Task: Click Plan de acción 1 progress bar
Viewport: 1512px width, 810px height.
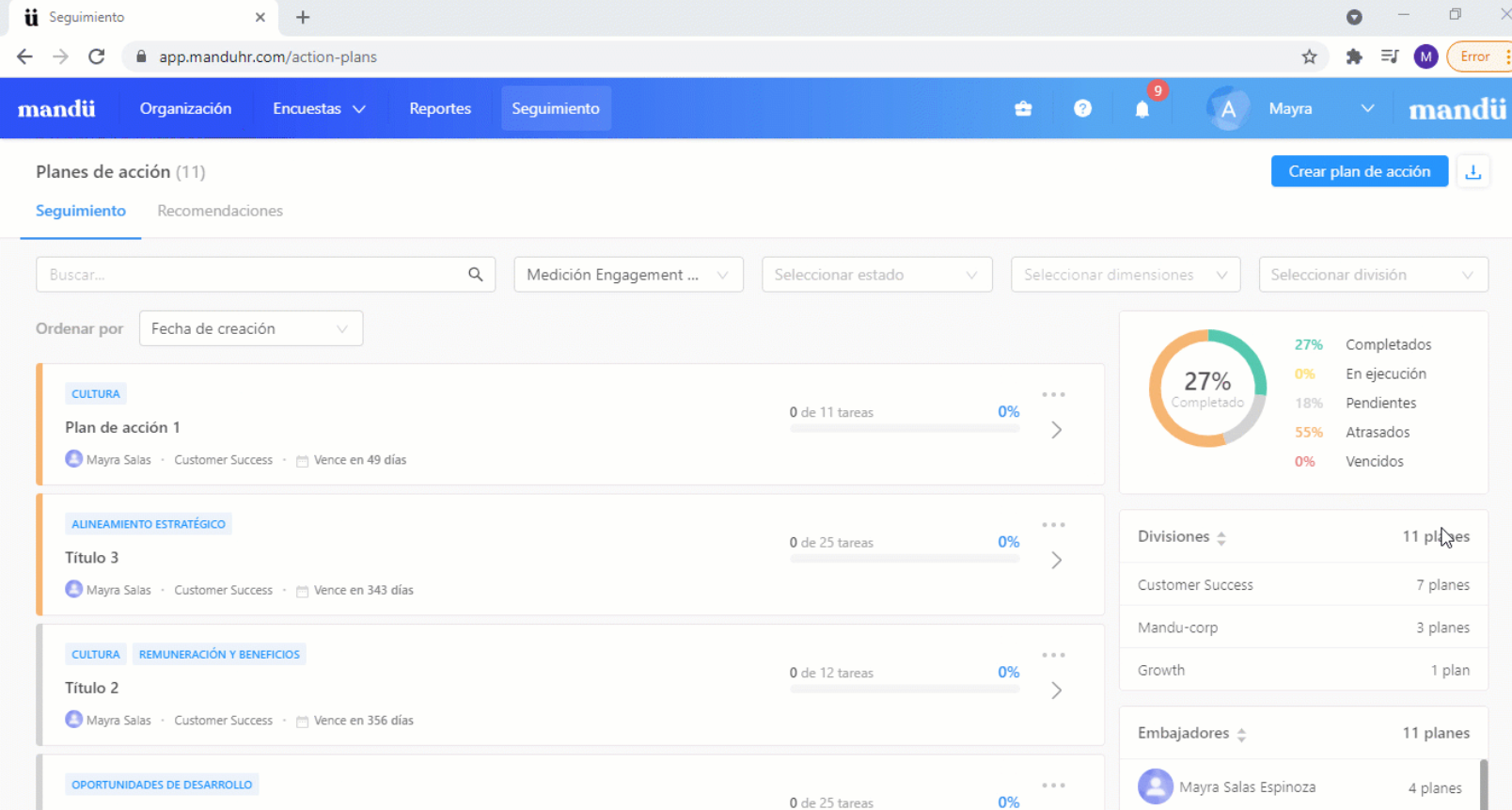Action: coord(905,429)
